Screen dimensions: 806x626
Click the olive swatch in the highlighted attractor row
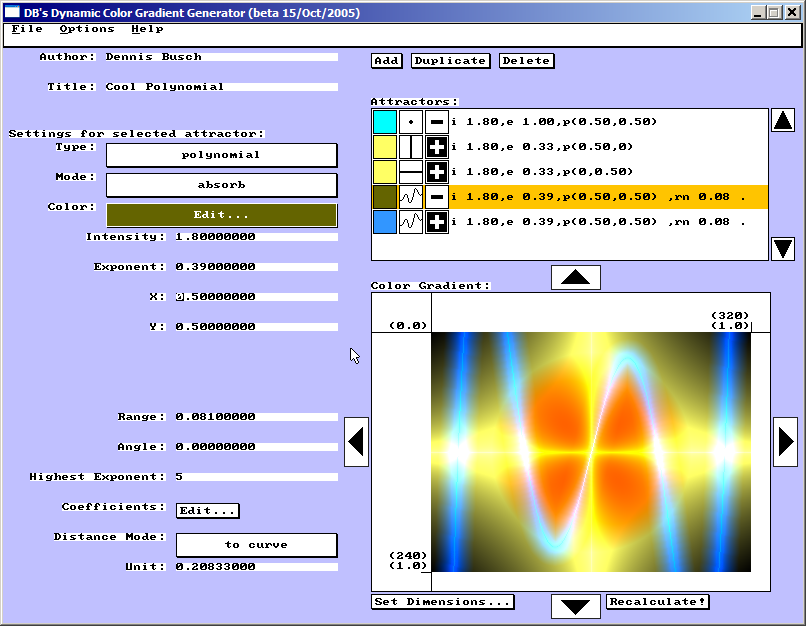coord(385,197)
